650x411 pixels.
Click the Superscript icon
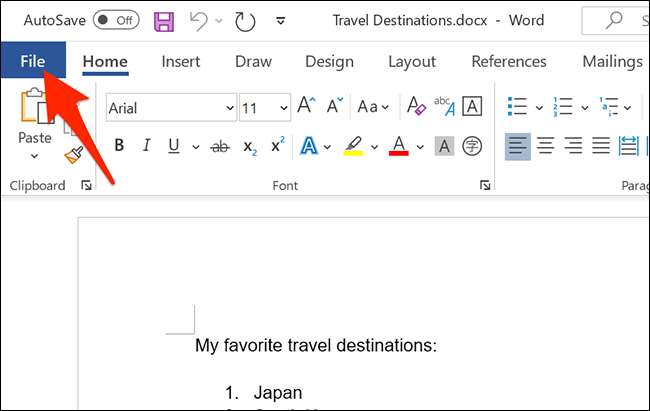[278, 146]
